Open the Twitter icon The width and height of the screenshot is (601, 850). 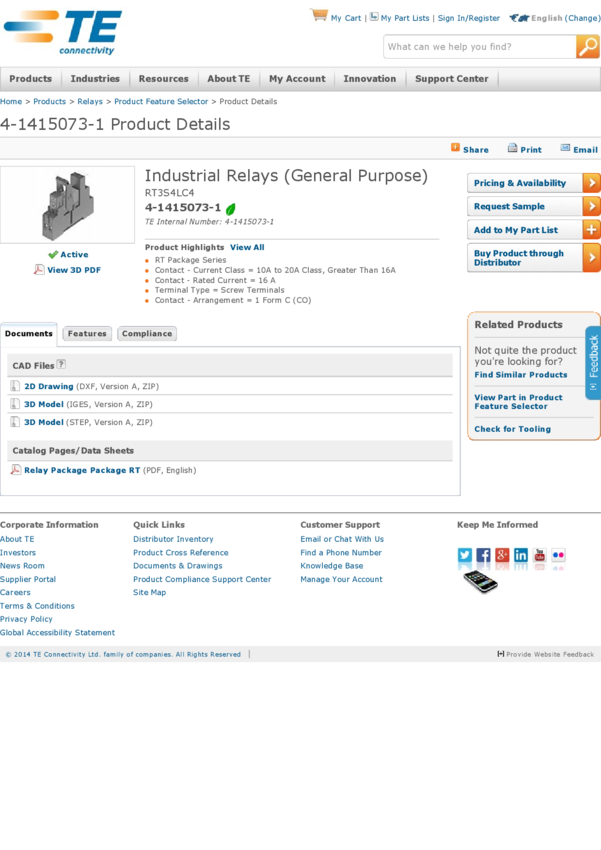(x=464, y=555)
